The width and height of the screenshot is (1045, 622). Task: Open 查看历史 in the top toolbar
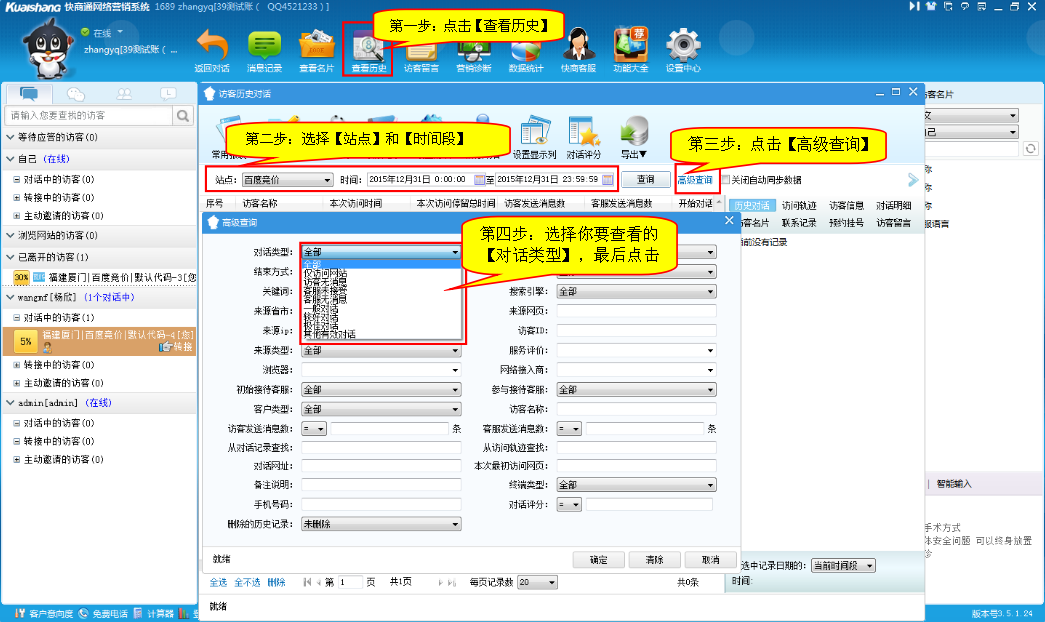tap(367, 50)
